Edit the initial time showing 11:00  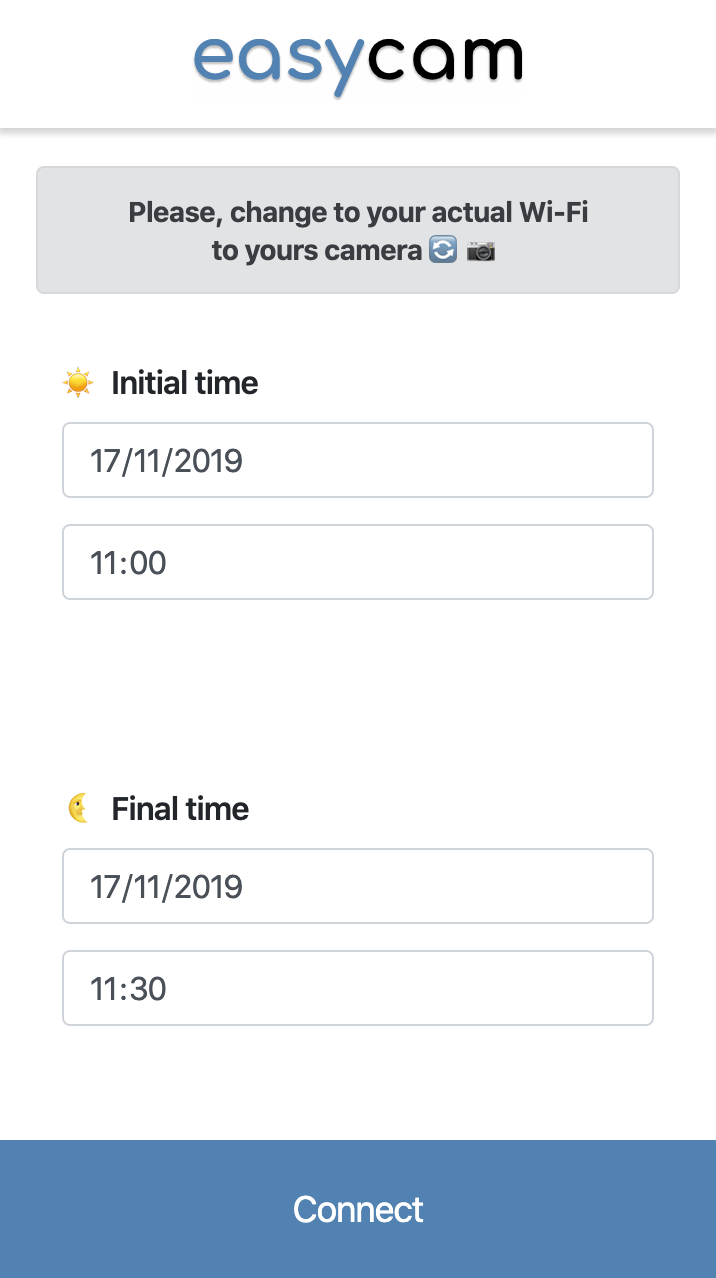[357, 562]
